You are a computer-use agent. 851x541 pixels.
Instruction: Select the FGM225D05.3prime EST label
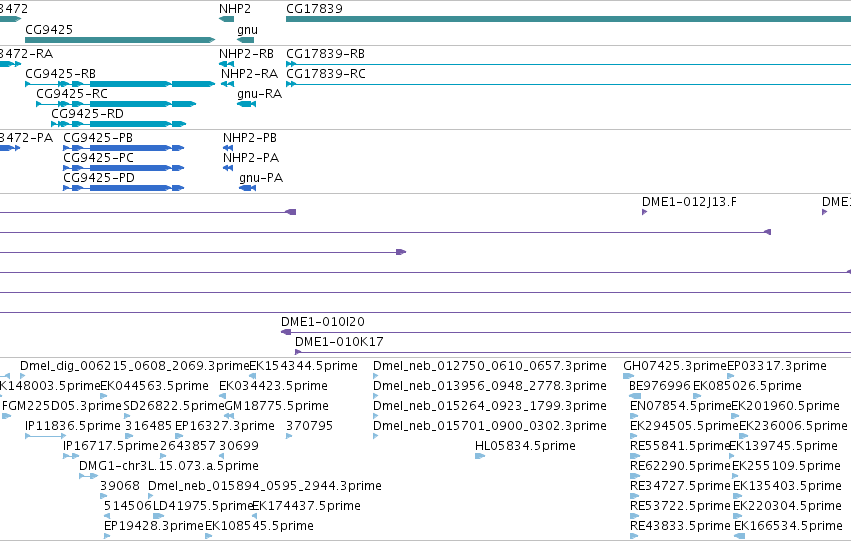62,406
